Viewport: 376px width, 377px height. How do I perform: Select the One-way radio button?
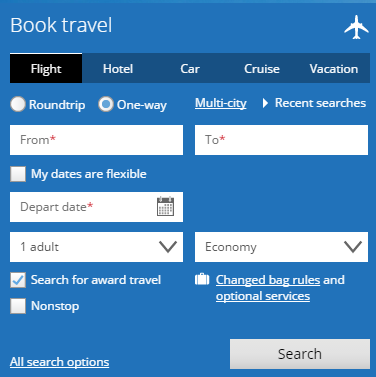click(106, 104)
